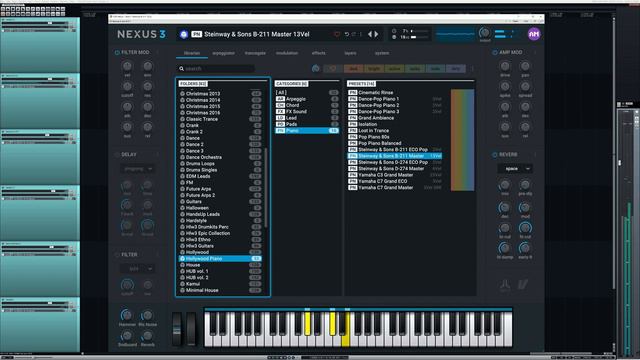This screenshot has width=640, height=360.
Task: Open Reverb section three-dot menu
Action: tap(535, 155)
